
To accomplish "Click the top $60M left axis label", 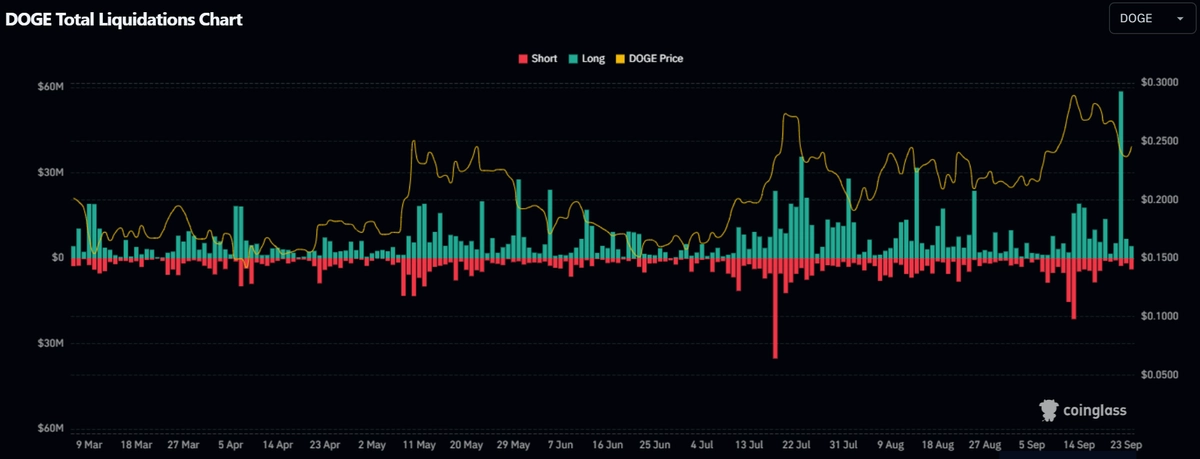I will click(x=50, y=87).
